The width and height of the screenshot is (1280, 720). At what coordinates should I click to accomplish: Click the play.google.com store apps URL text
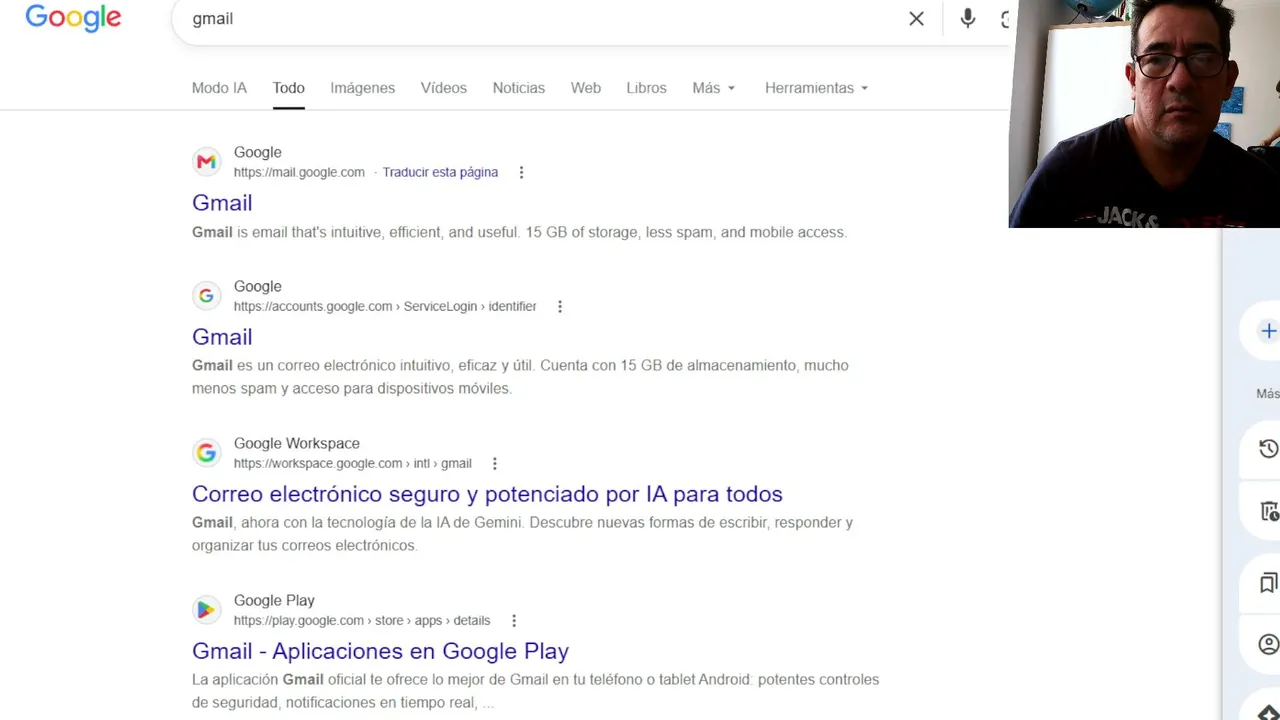pos(362,620)
